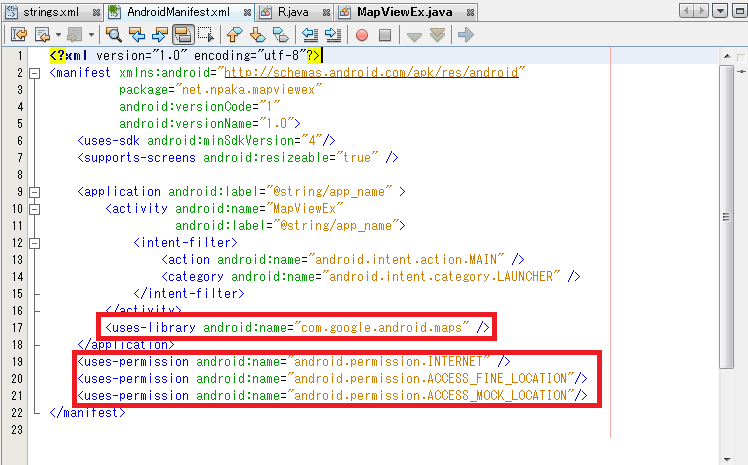This screenshot has width=748, height=465.
Task: Close the MapViewEx.java tab
Action: tap(470, 12)
